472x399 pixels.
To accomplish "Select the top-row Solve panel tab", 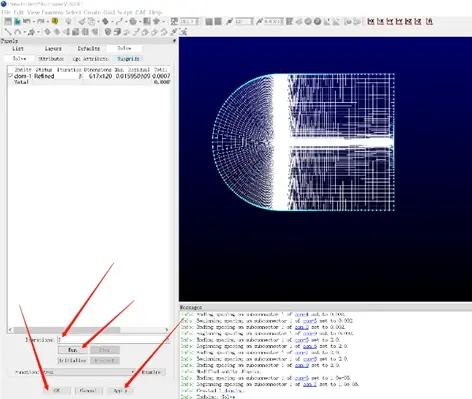I will click(x=124, y=49).
